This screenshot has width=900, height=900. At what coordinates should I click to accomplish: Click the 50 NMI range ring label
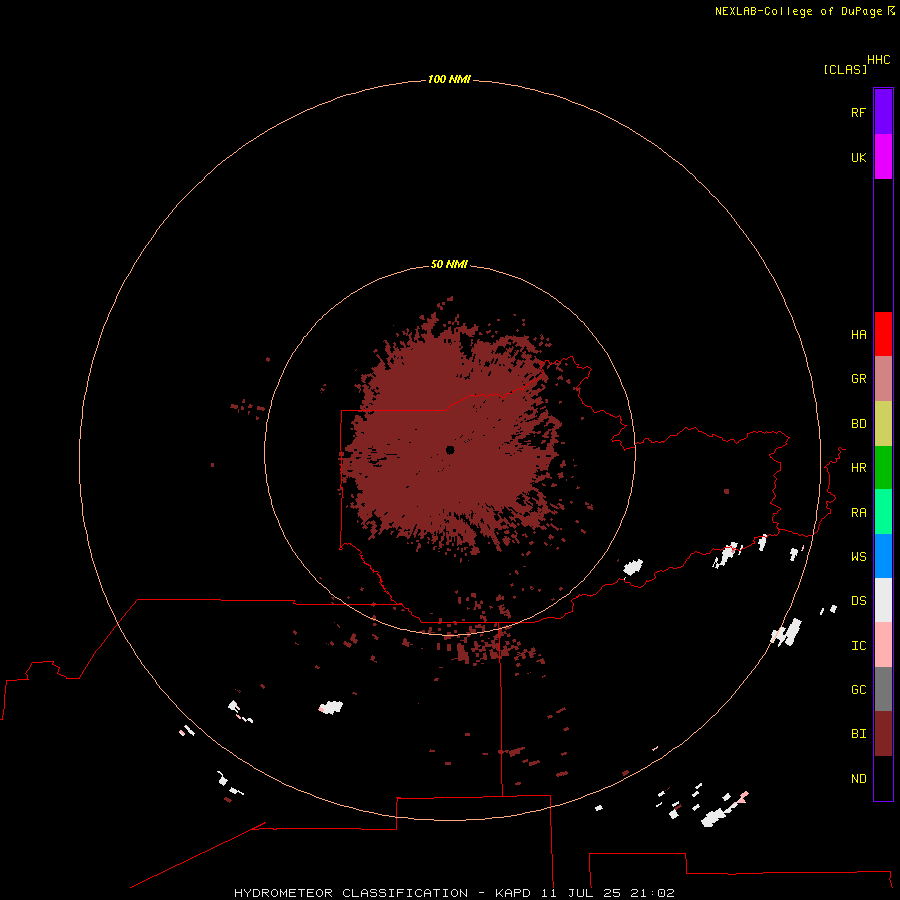pos(449,264)
